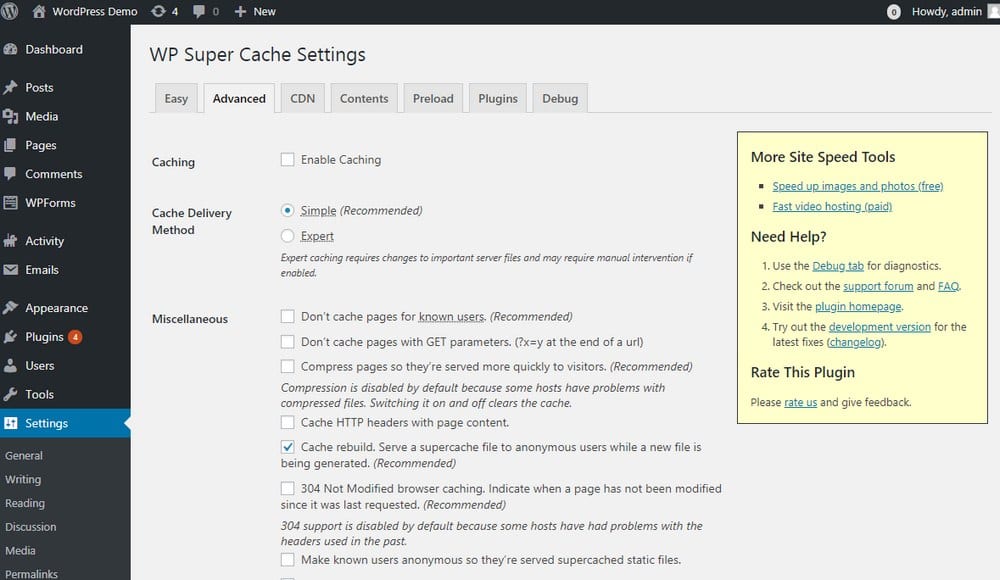Viewport: 1000px width, 580px height.
Task: Click the Cache Delivery Method label
Action: coord(191,221)
